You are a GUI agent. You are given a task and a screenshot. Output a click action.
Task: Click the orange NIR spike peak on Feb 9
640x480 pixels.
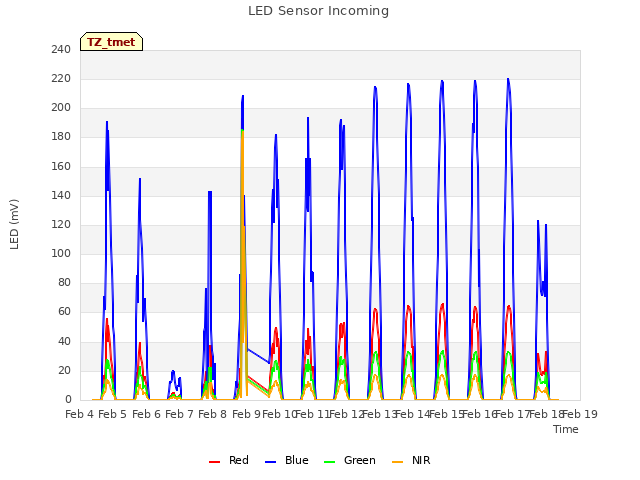242,131
